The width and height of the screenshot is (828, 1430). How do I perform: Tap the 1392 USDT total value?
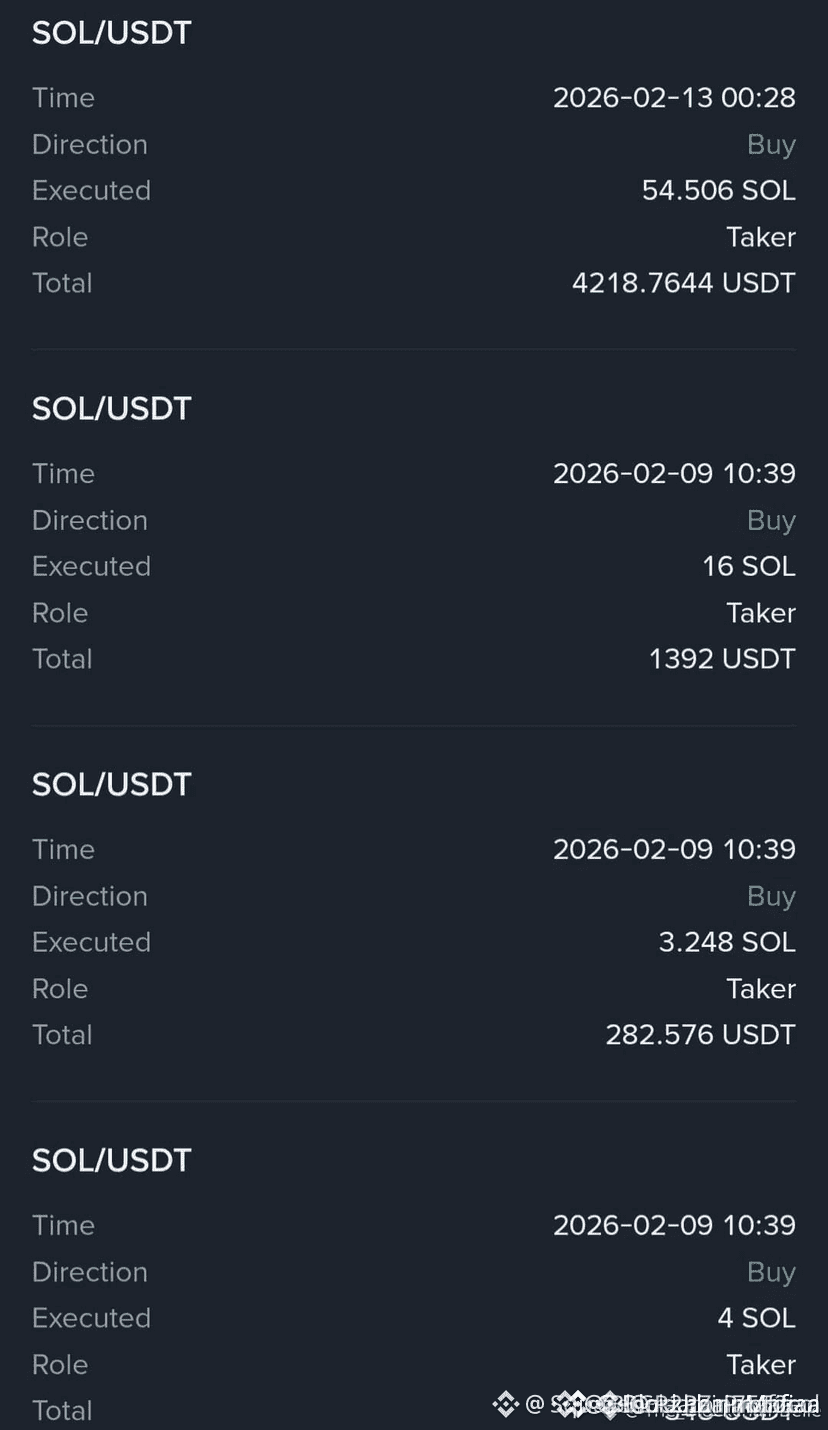[722, 659]
